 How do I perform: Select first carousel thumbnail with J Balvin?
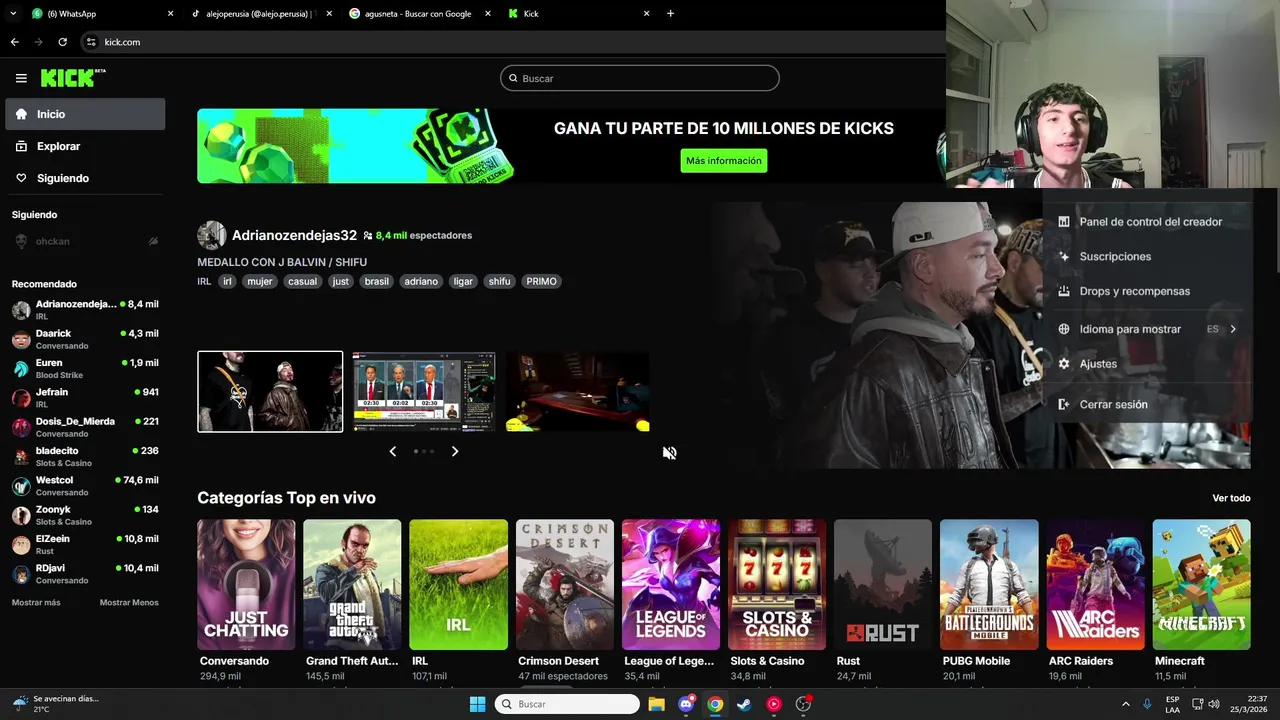(x=270, y=391)
